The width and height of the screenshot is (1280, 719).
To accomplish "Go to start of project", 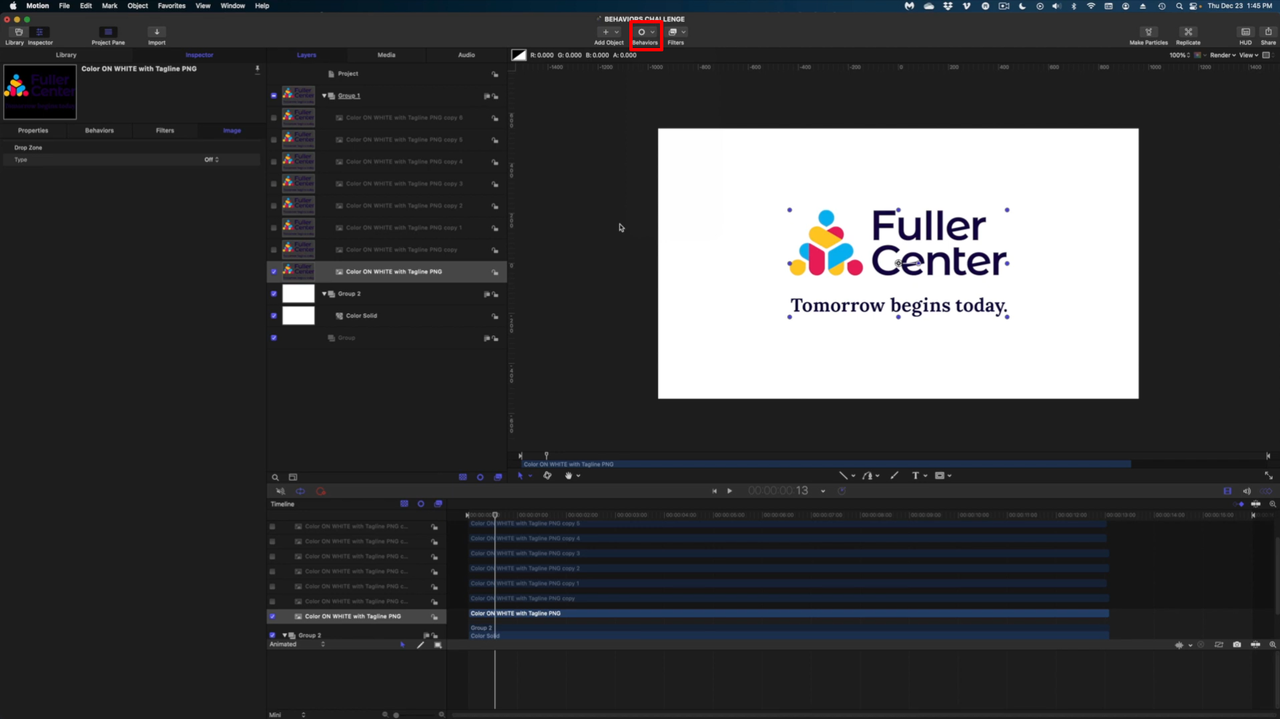I will click(714, 491).
